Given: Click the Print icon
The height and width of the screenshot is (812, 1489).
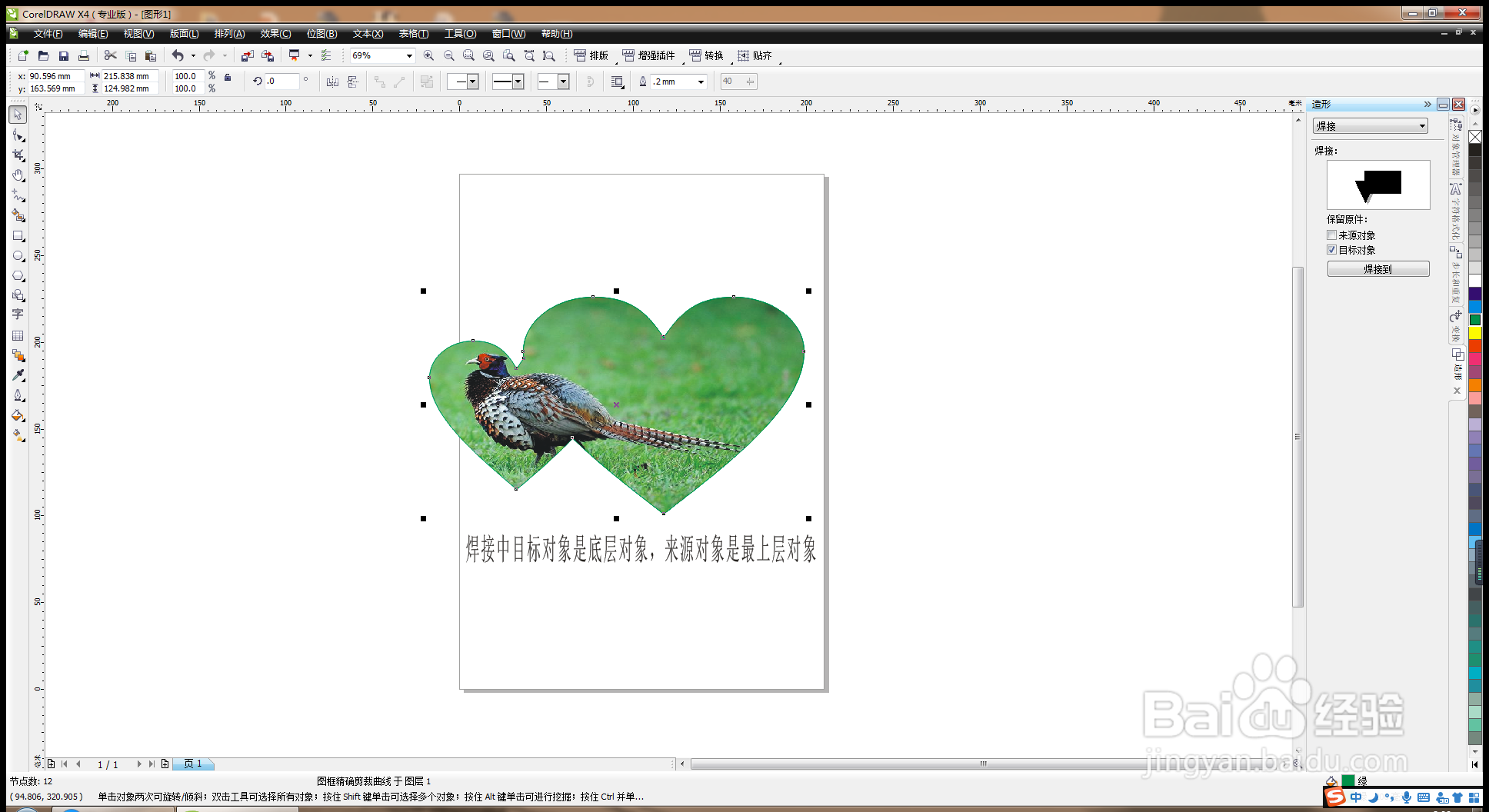Looking at the screenshot, I should (84, 55).
